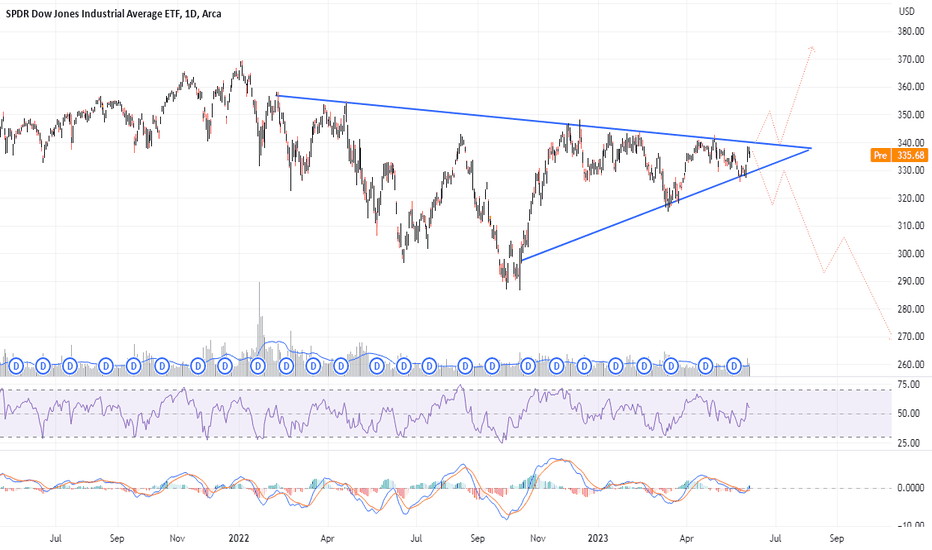Click the rightmost dividend D marker
Image resolution: width=932 pixels, height=550 pixels.
coord(735,366)
